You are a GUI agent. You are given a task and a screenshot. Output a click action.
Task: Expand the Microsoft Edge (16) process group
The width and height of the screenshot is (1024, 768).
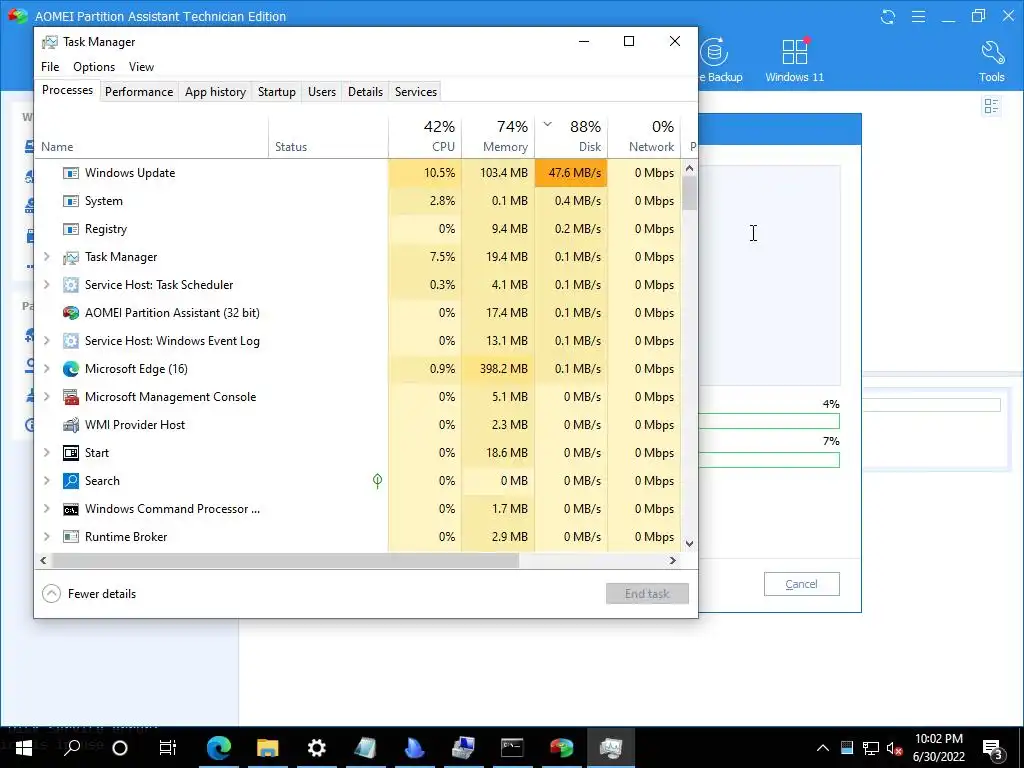tap(46, 369)
